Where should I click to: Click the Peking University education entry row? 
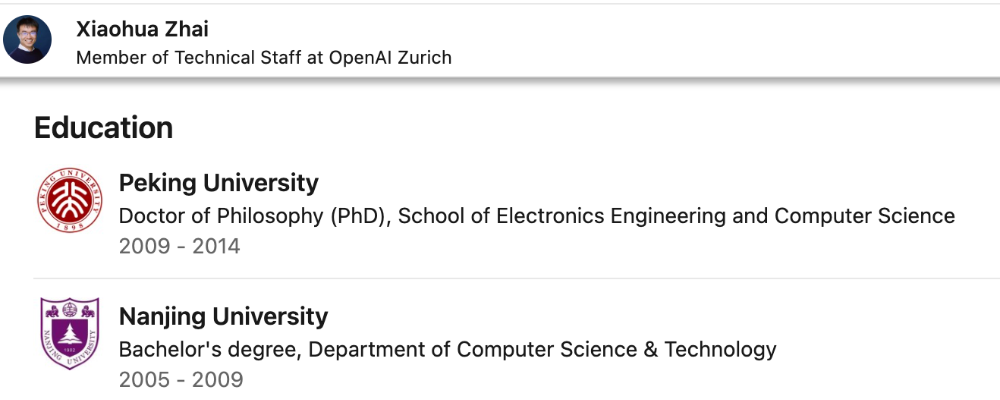(517, 213)
